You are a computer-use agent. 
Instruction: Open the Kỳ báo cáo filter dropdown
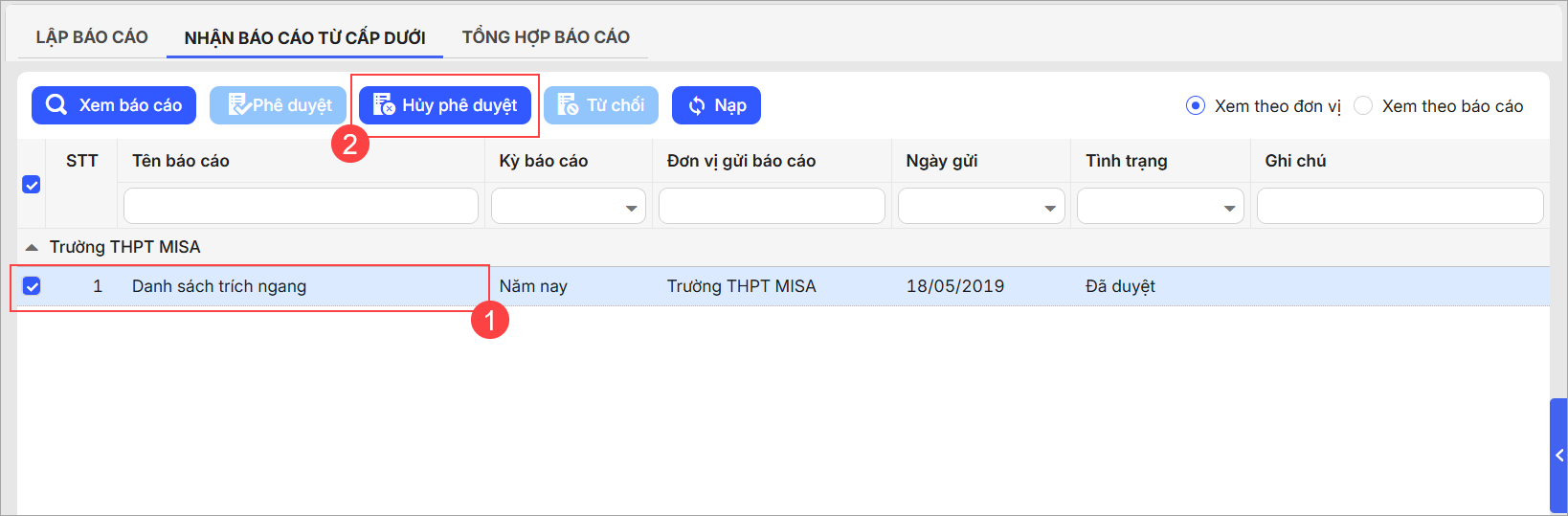coord(631,208)
